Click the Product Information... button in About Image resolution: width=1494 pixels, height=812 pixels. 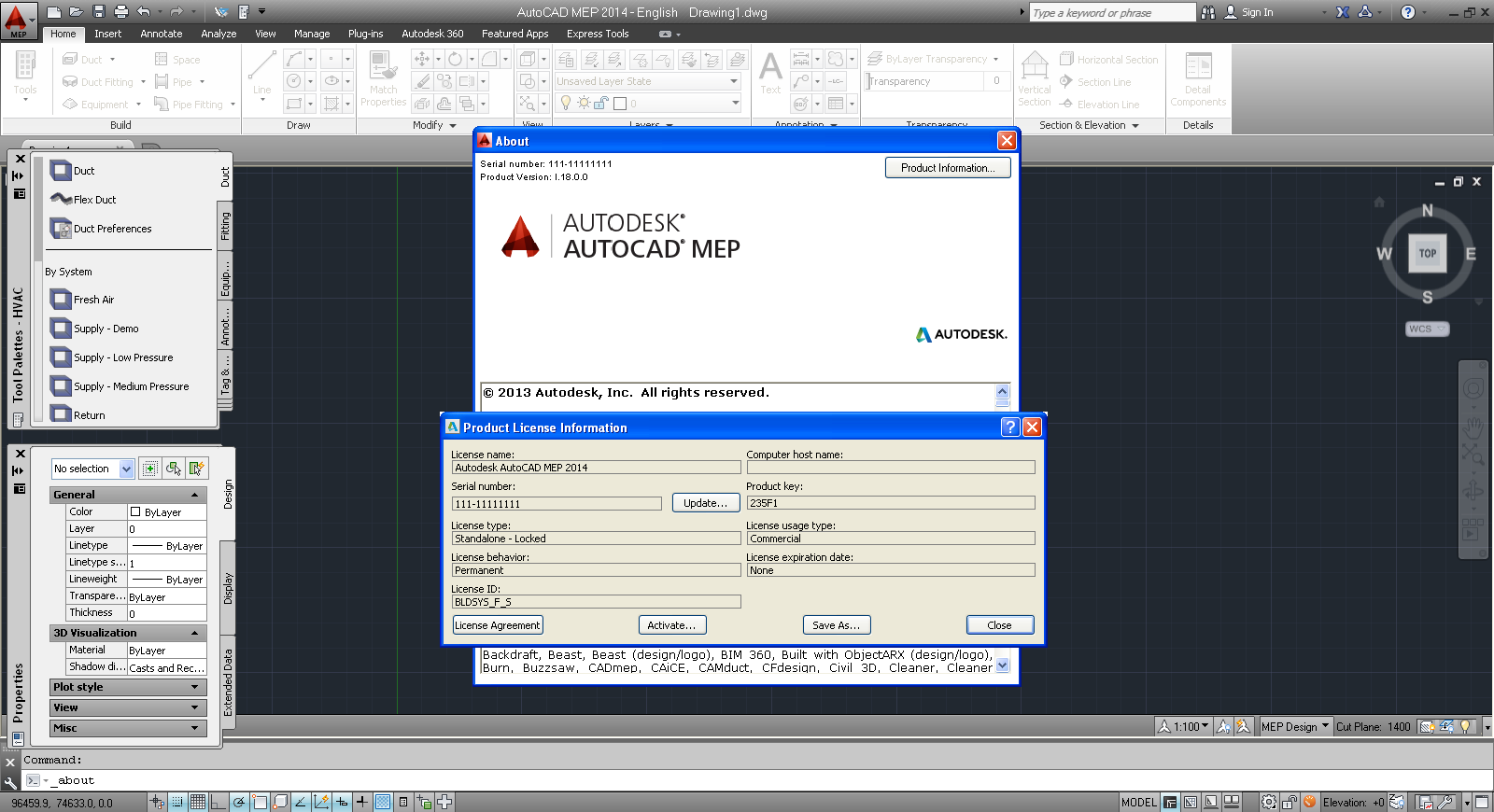click(948, 168)
